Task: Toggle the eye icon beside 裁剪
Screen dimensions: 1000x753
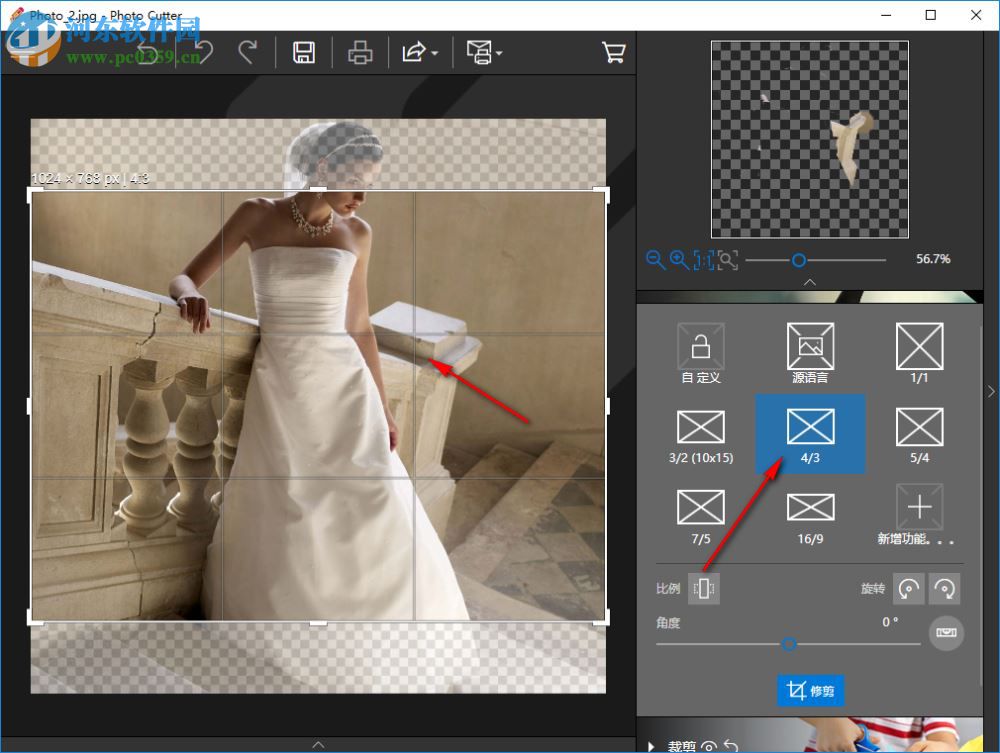Action: pos(707,747)
